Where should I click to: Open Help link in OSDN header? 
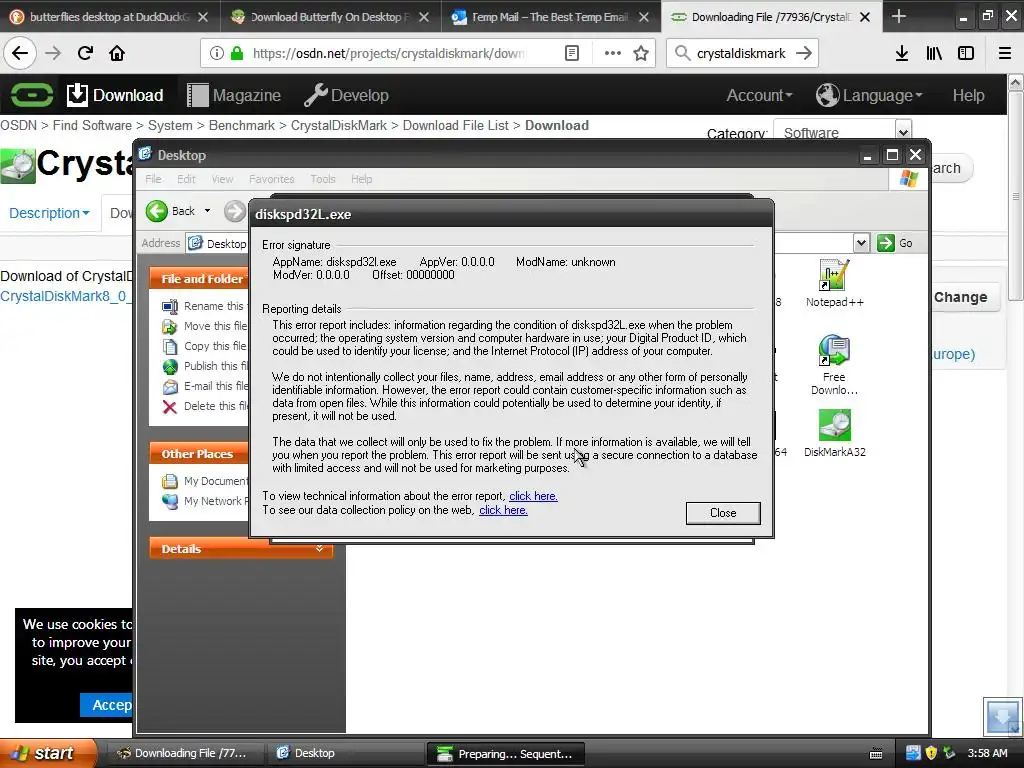[968, 95]
